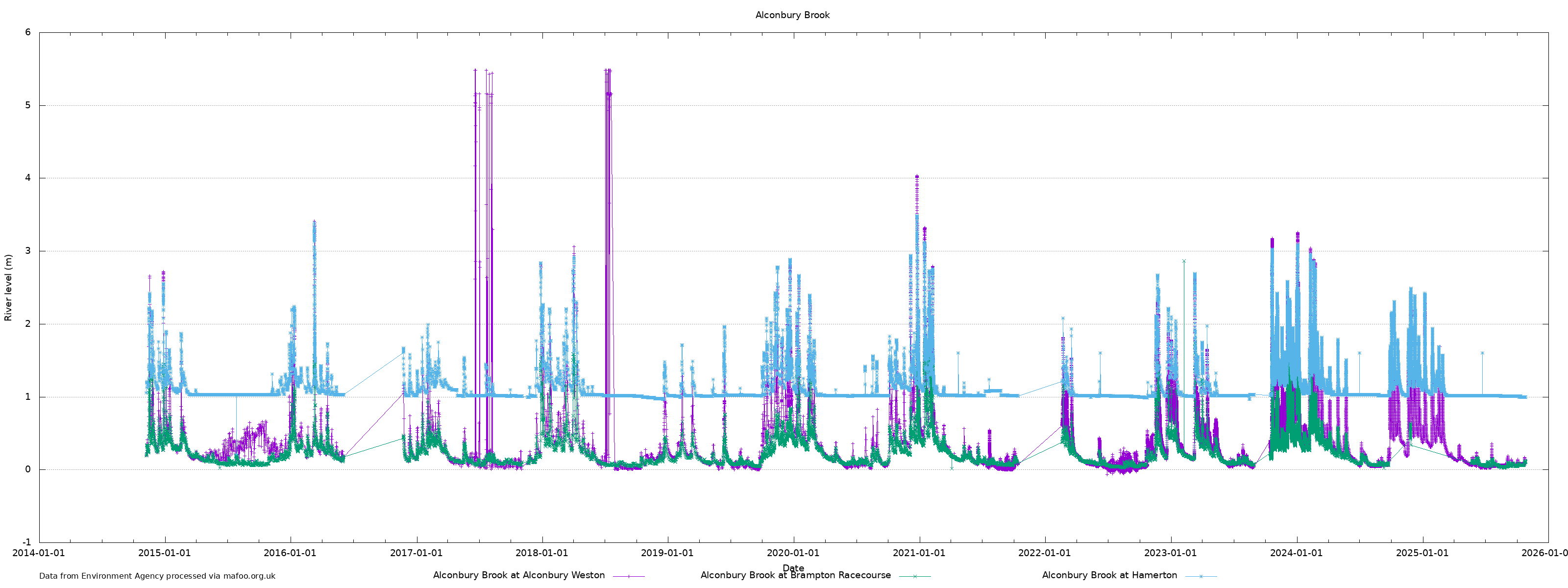Click the 2025-01-01 date tick label

click(x=1422, y=553)
